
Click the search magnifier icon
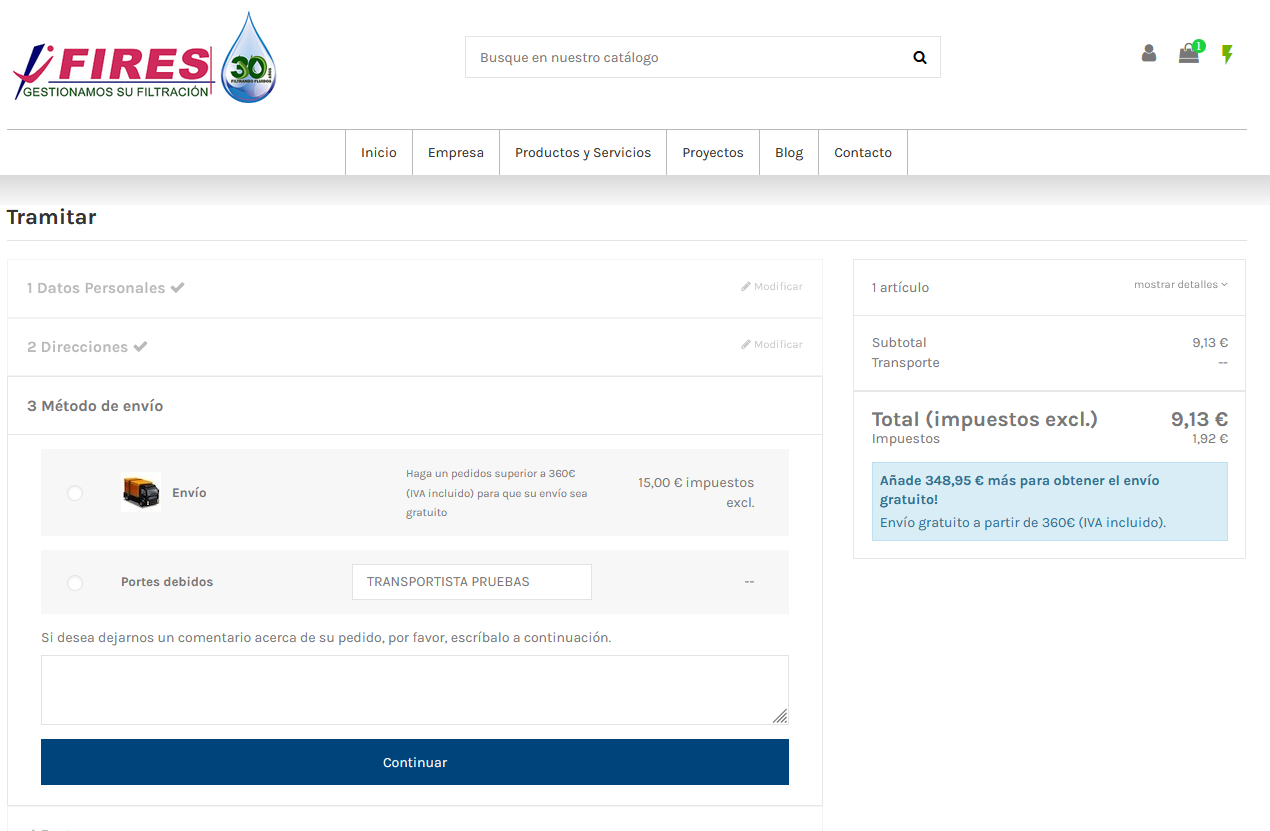tap(920, 58)
